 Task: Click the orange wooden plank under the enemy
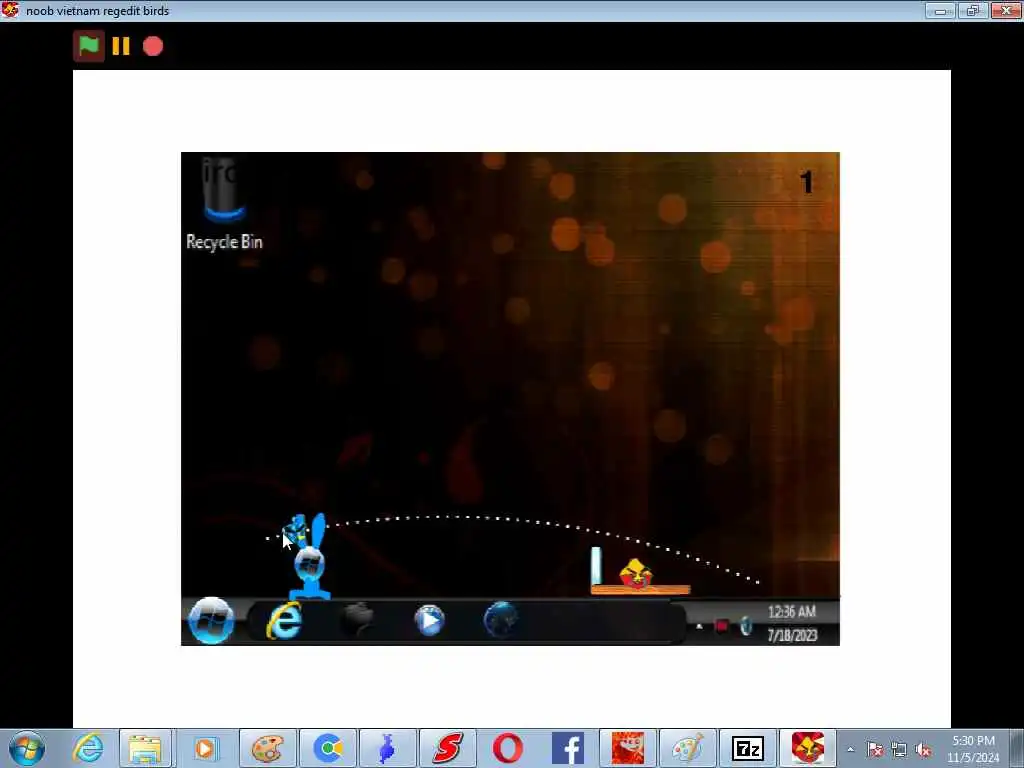[x=640, y=590]
